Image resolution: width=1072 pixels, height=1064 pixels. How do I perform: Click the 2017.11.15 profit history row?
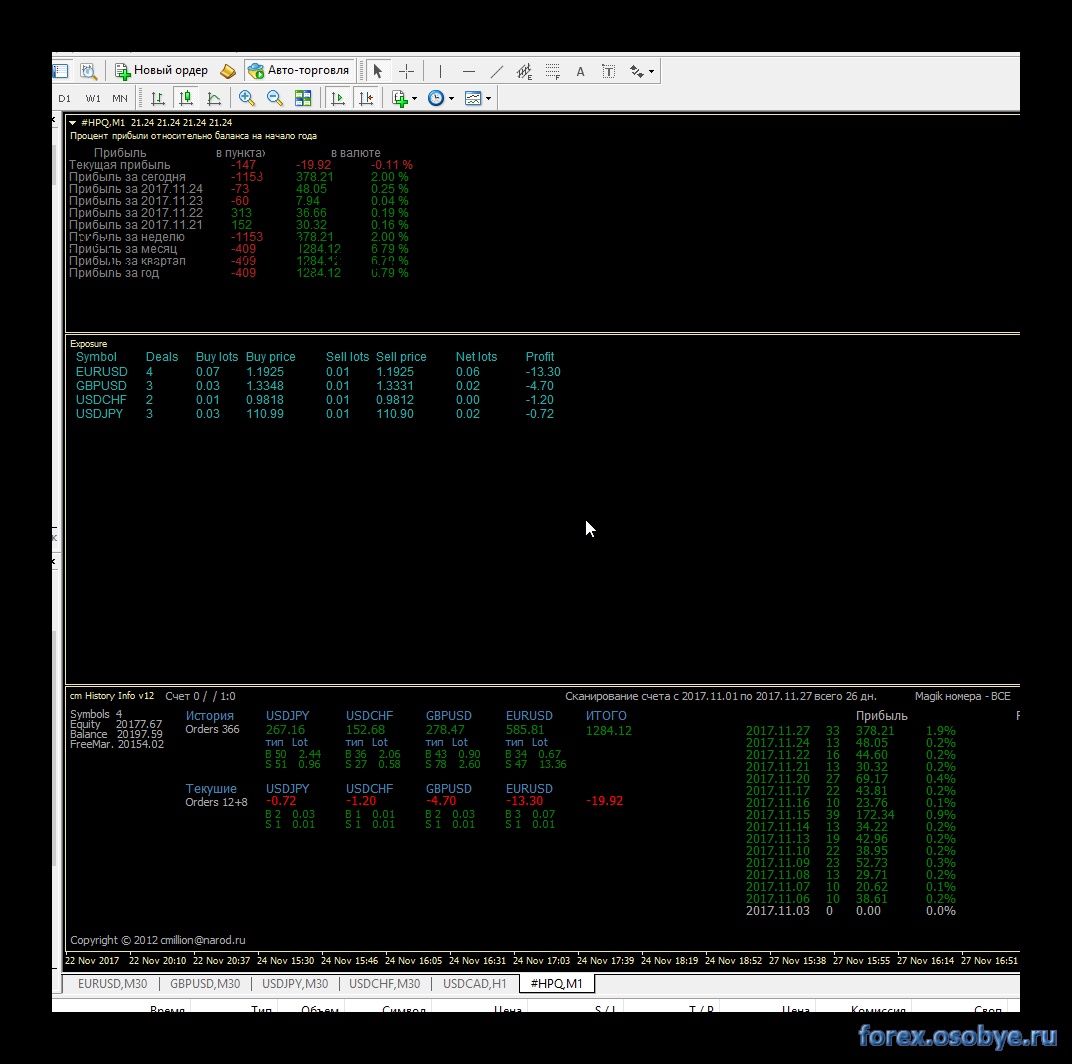(850, 815)
